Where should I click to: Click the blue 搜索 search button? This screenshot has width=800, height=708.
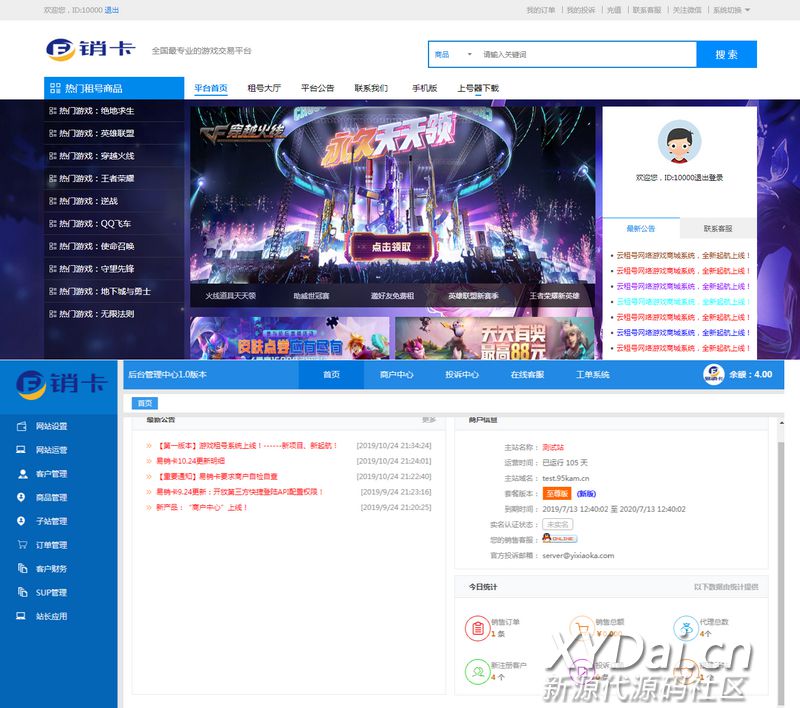click(727, 55)
